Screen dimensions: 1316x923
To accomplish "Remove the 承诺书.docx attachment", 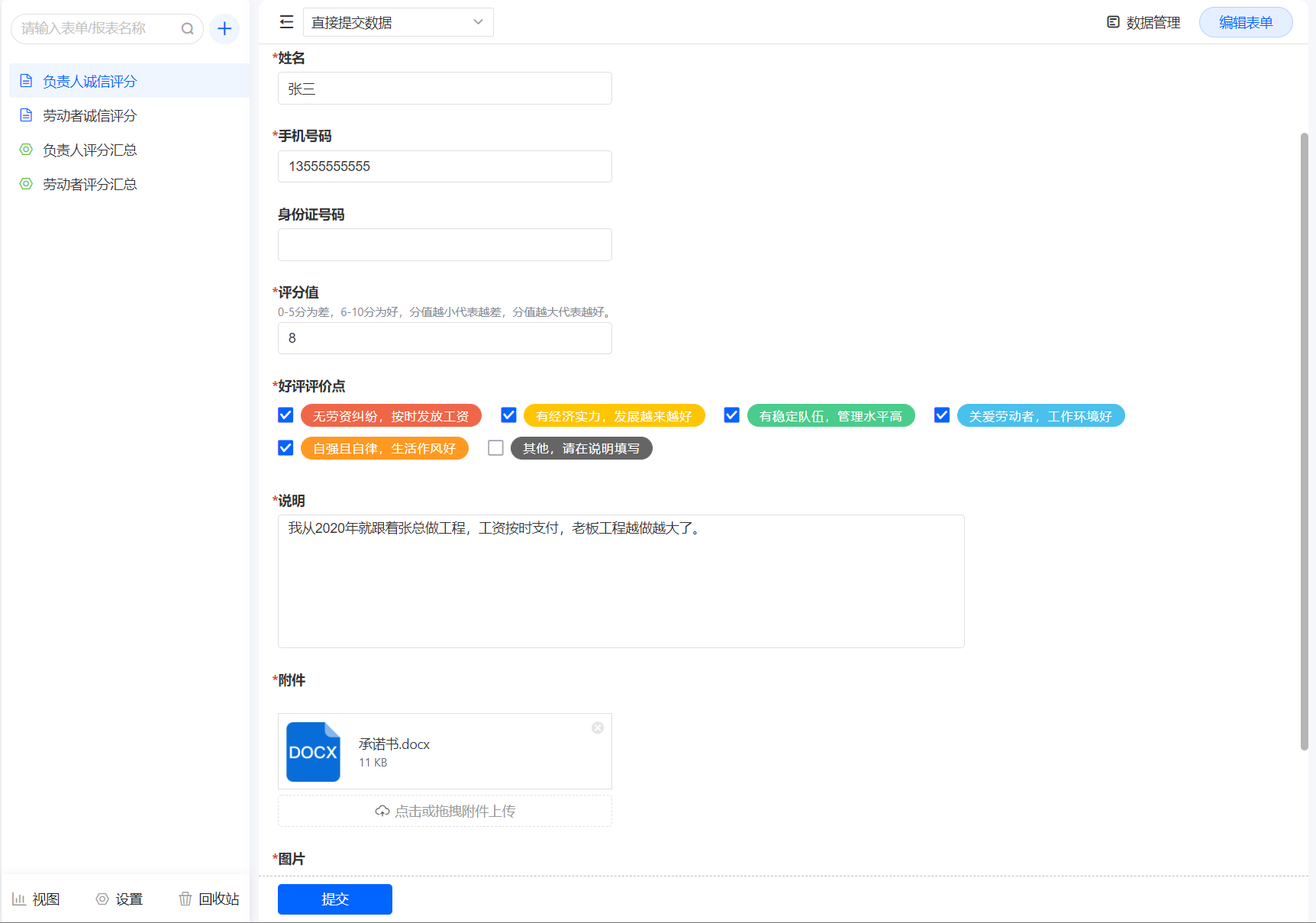I will coord(598,728).
